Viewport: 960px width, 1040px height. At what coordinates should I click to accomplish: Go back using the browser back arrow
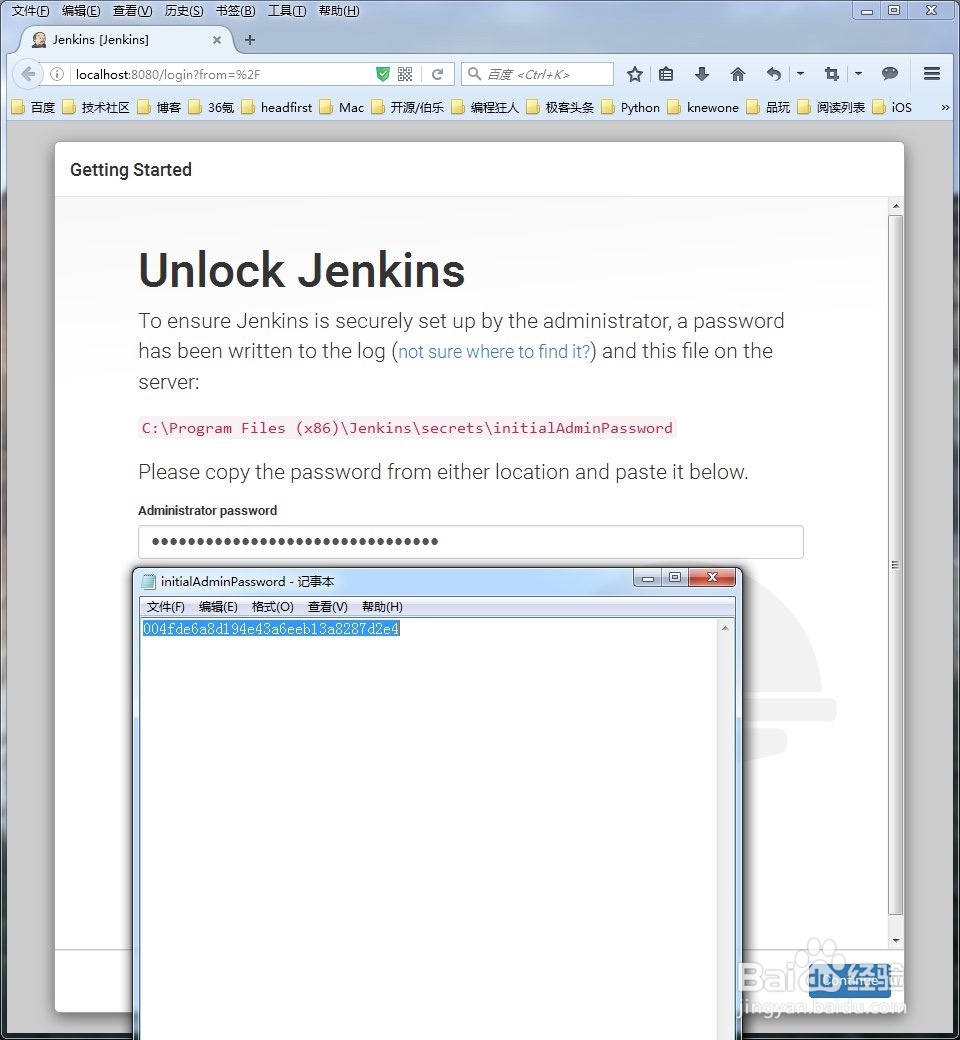coord(28,74)
